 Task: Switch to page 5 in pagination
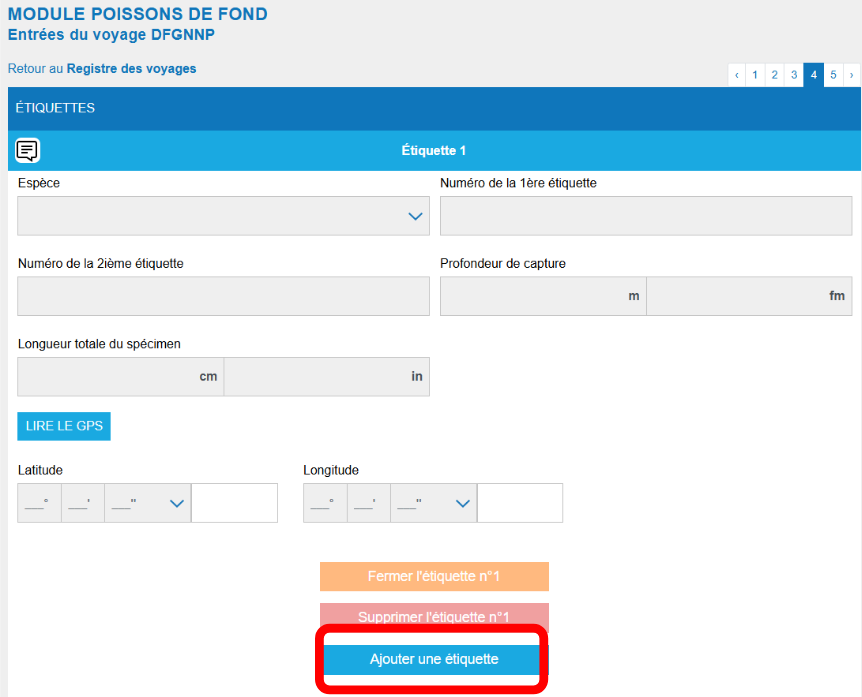coord(833,75)
